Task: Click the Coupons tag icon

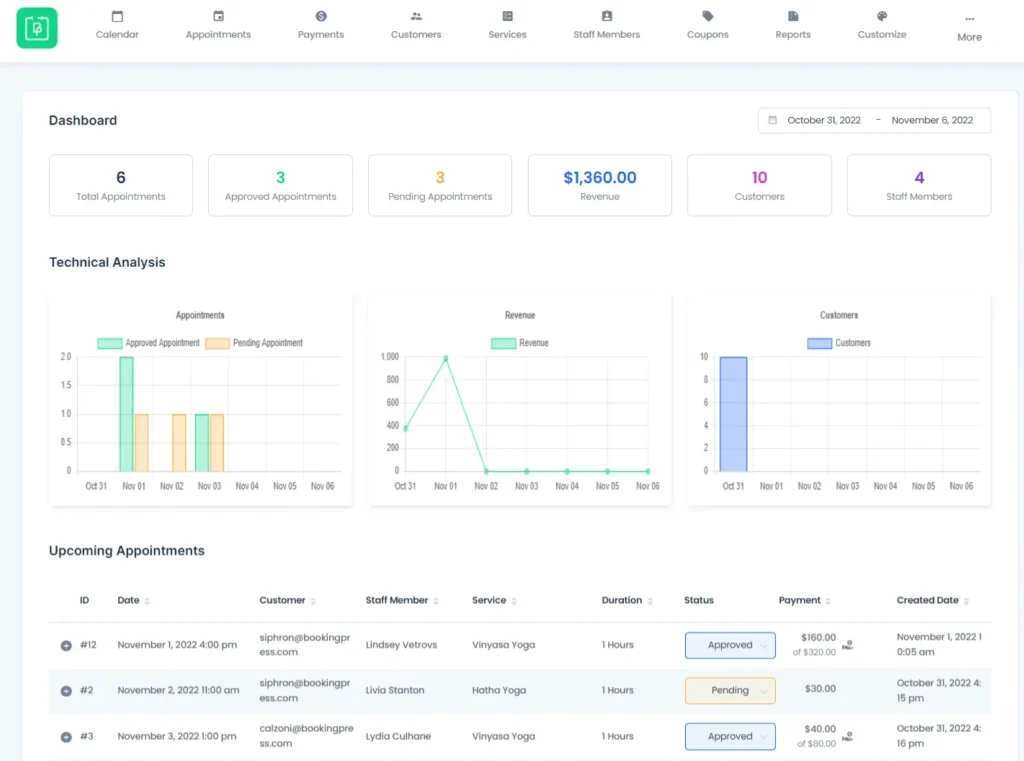Action: (x=707, y=17)
